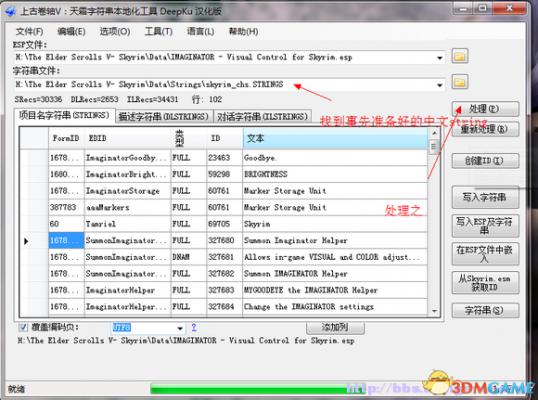Select the ID cell 69705
This screenshot has height=400, width=538.
224,224
